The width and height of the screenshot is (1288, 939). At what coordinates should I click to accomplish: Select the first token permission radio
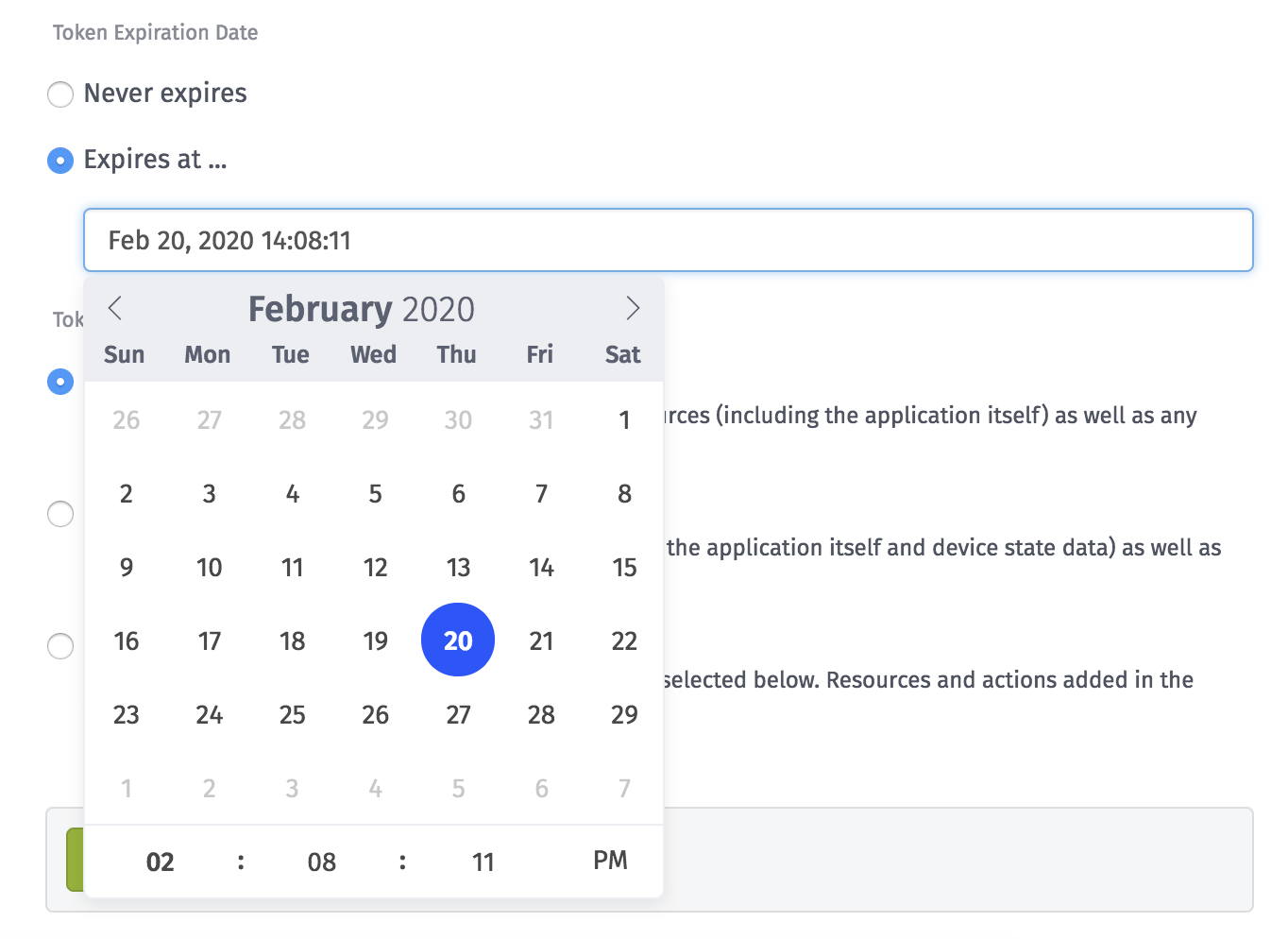pos(60,382)
